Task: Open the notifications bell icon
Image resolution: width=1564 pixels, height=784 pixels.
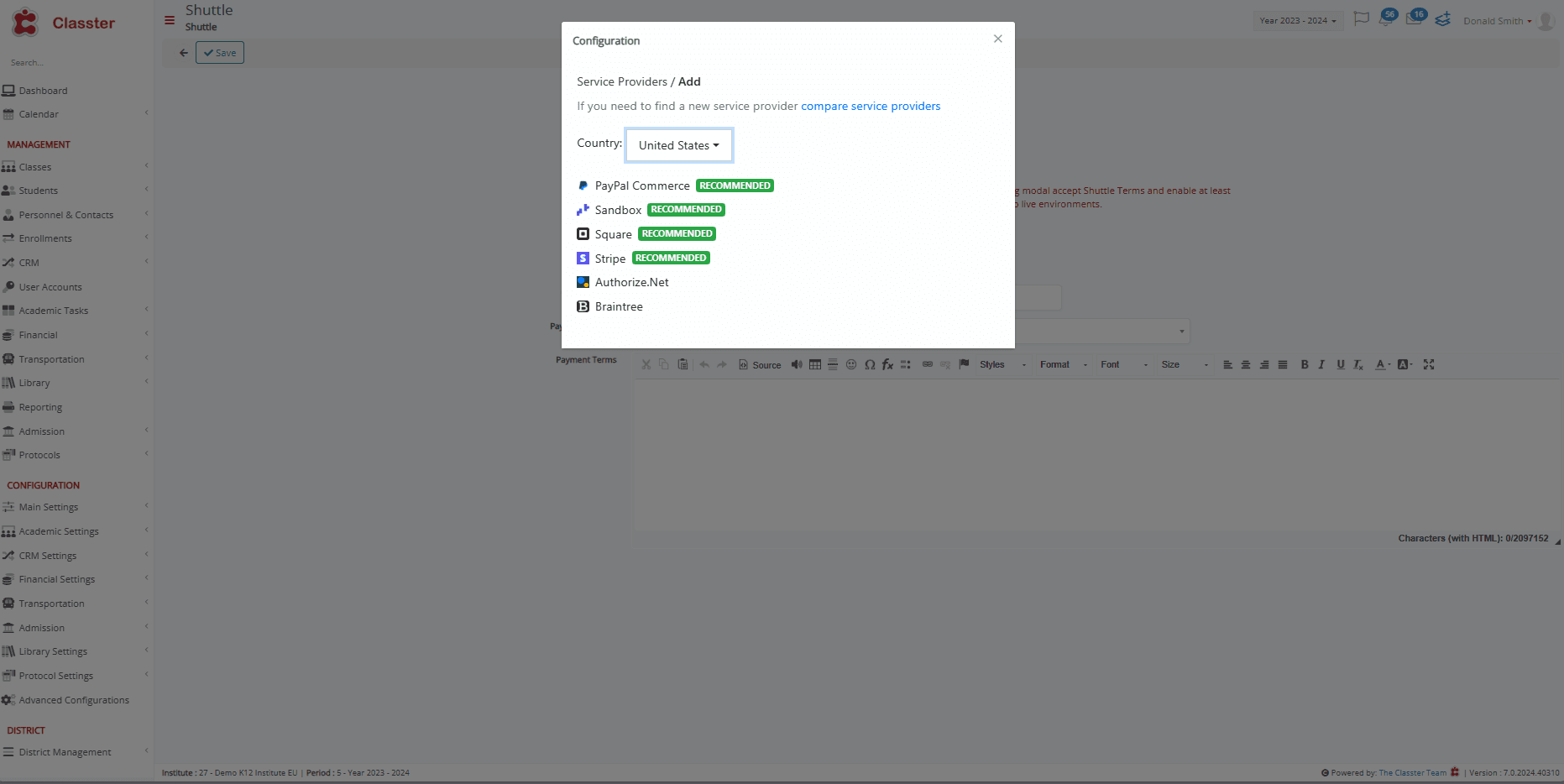Action: pos(1385,18)
